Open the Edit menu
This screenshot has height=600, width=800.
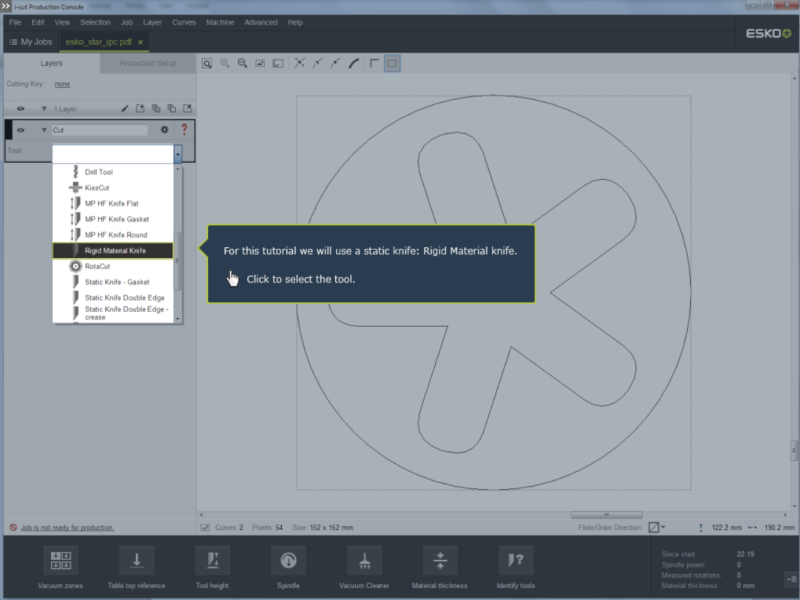coord(38,22)
